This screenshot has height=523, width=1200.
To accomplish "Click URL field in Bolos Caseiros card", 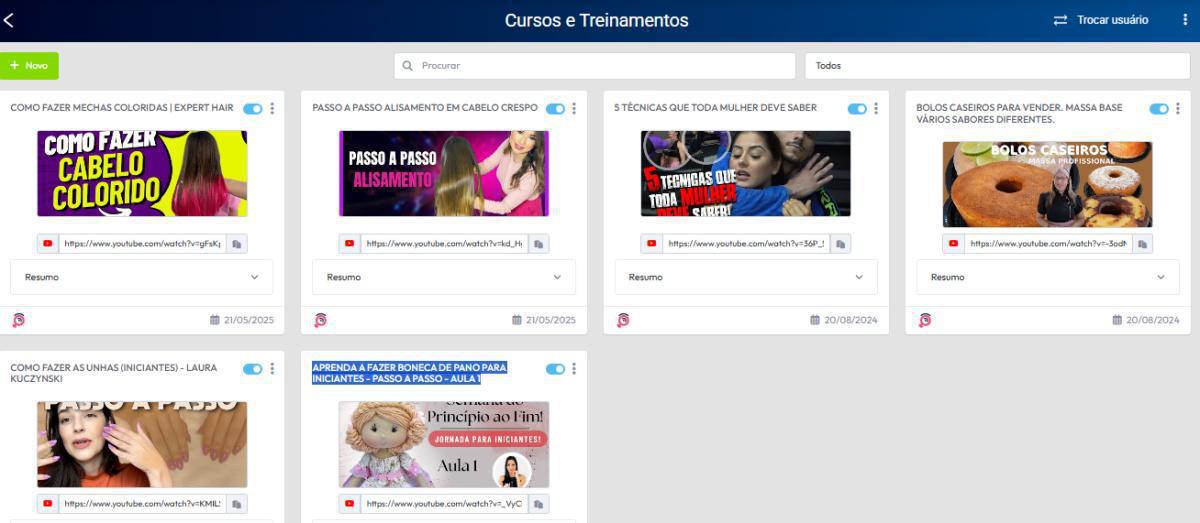I will [1048, 243].
